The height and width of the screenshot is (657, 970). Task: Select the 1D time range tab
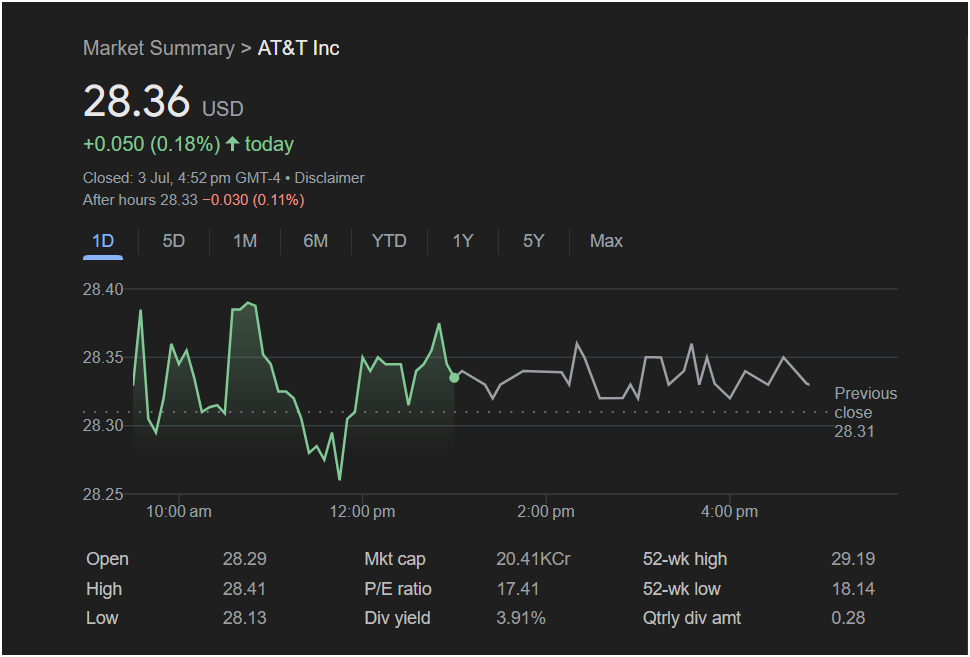tap(103, 241)
